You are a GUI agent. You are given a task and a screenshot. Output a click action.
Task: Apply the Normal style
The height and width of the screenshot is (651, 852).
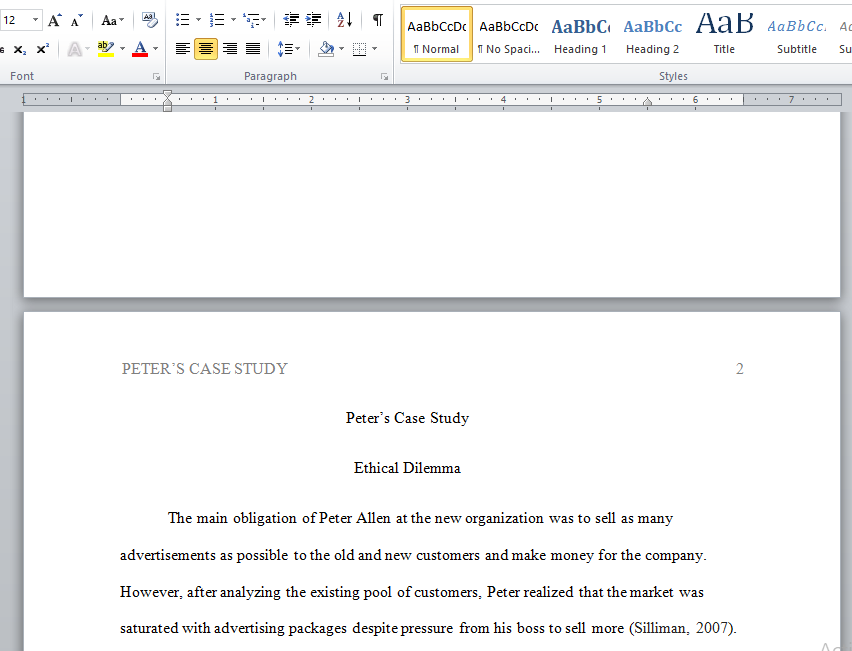[437, 34]
